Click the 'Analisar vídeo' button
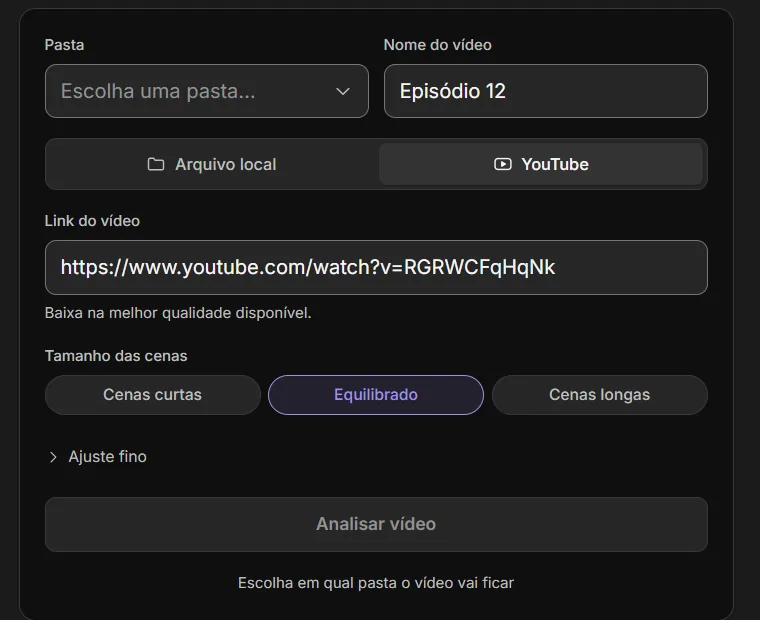760x620 pixels. click(x=376, y=524)
